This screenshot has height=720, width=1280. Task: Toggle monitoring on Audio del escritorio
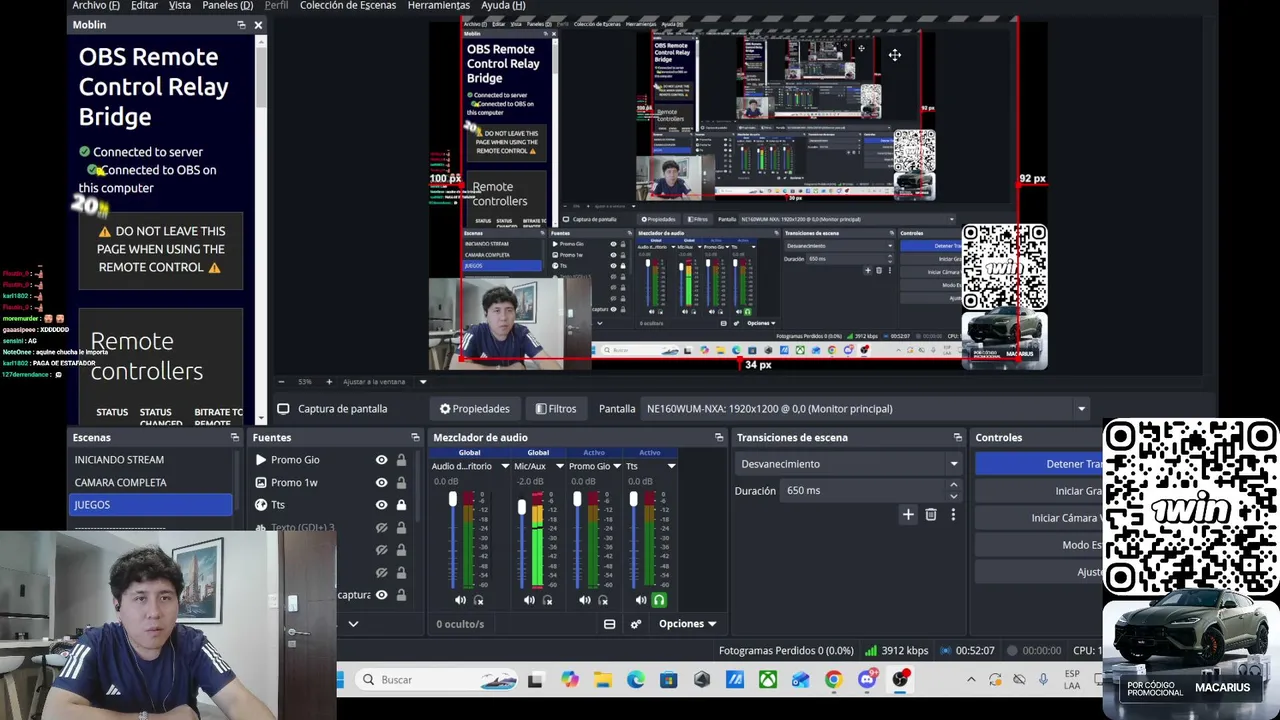pos(478,600)
